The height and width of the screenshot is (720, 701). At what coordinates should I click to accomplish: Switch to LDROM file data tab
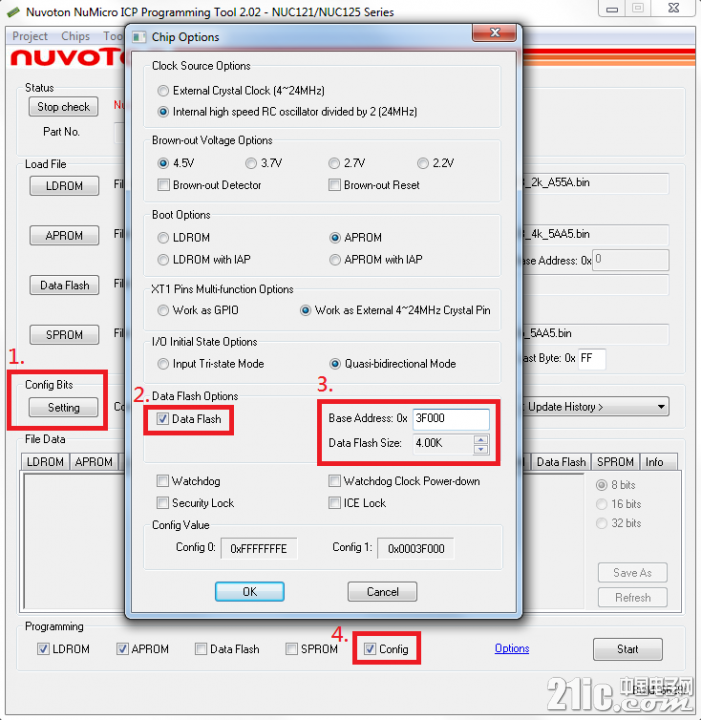pyautogui.click(x=45, y=462)
